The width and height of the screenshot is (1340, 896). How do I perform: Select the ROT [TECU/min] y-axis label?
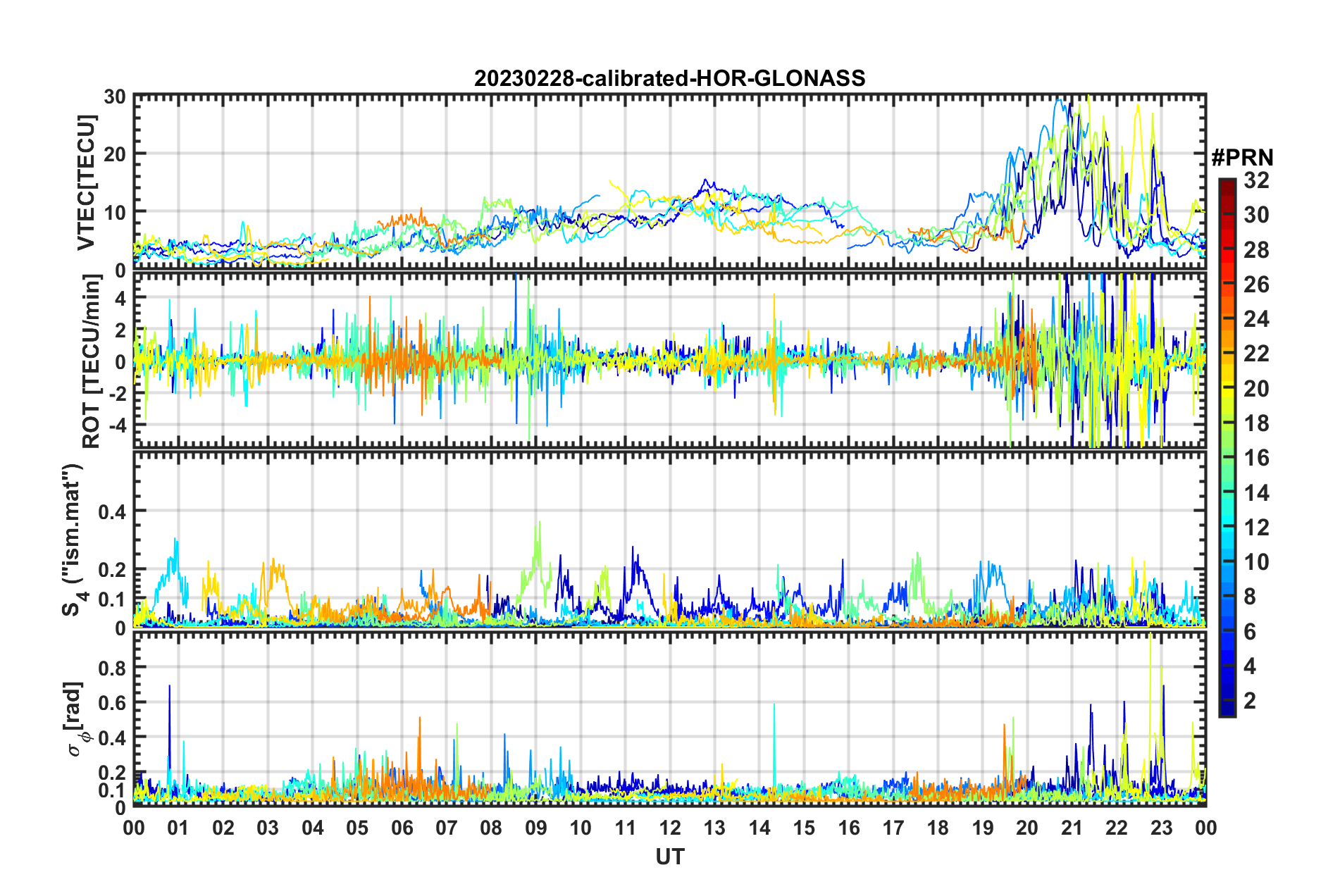click(x=92, y=361)
